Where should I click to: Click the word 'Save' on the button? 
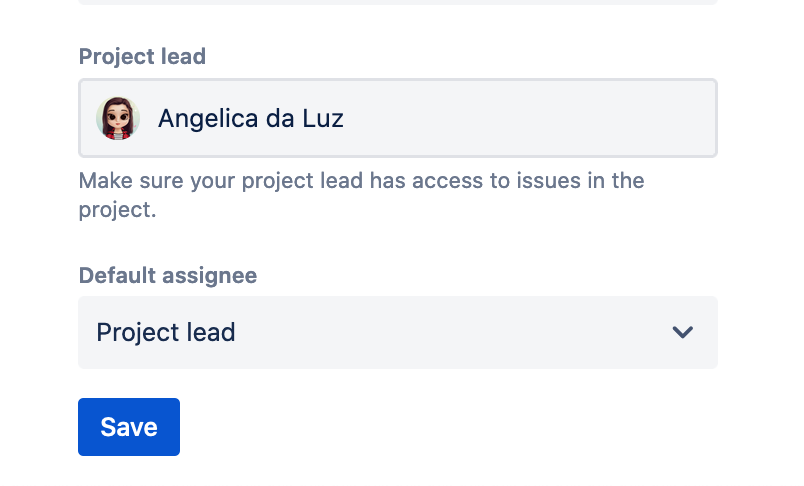129,427
